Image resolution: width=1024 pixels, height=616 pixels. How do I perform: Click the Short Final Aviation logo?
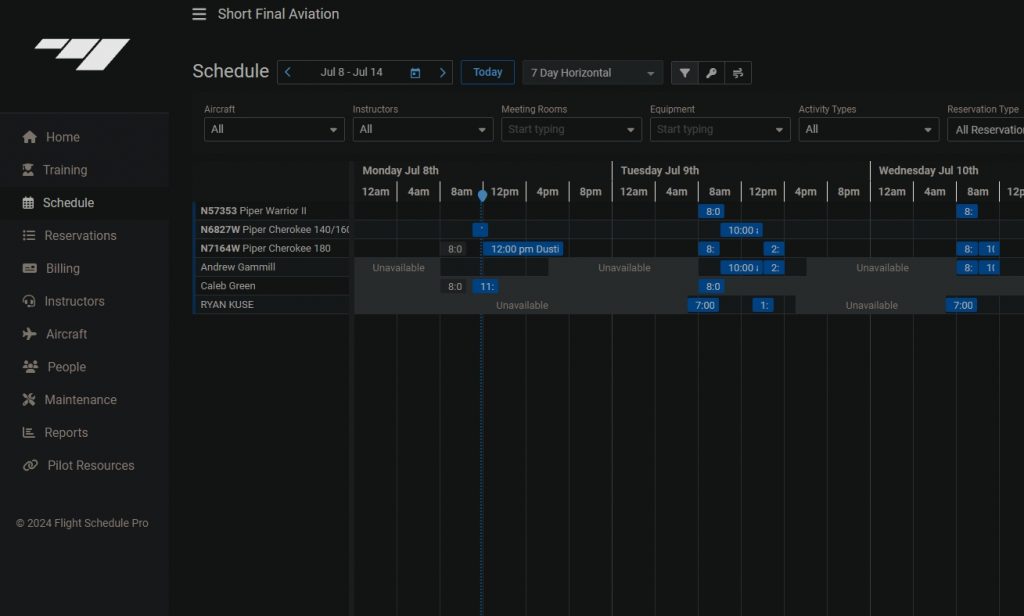click(82, 54)
